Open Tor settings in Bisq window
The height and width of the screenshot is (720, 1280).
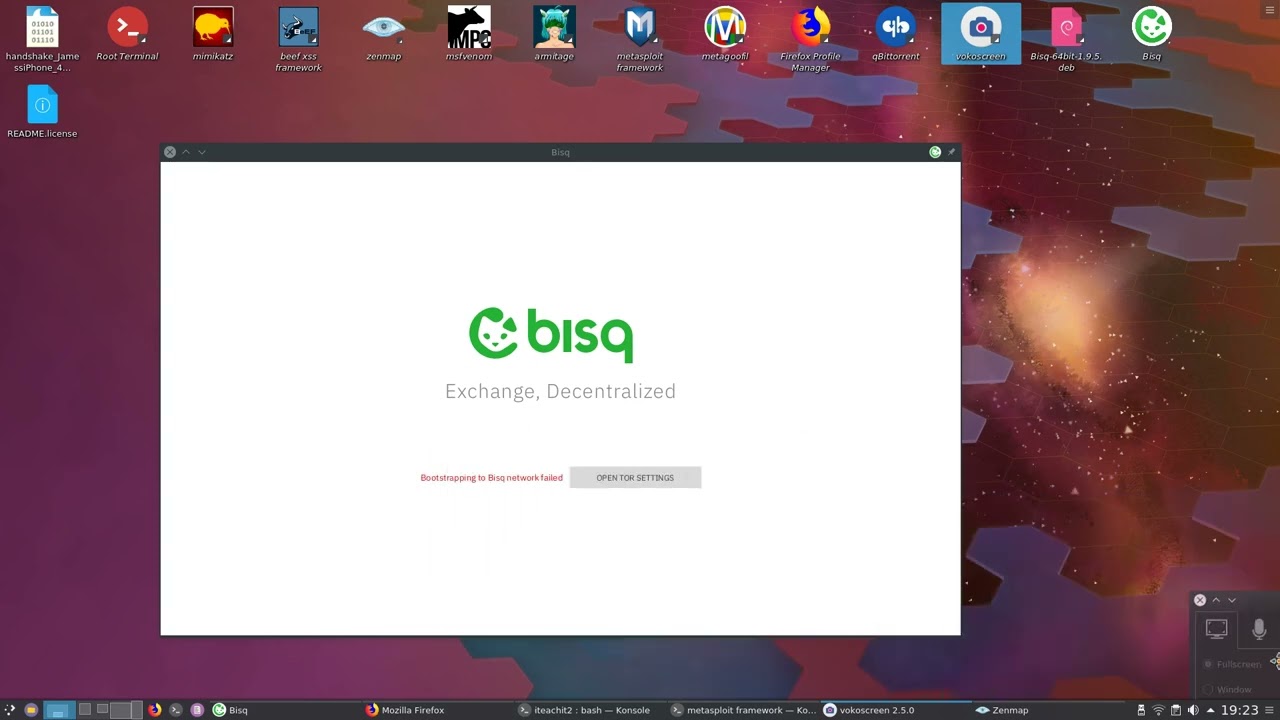click(x=635, y=478)
